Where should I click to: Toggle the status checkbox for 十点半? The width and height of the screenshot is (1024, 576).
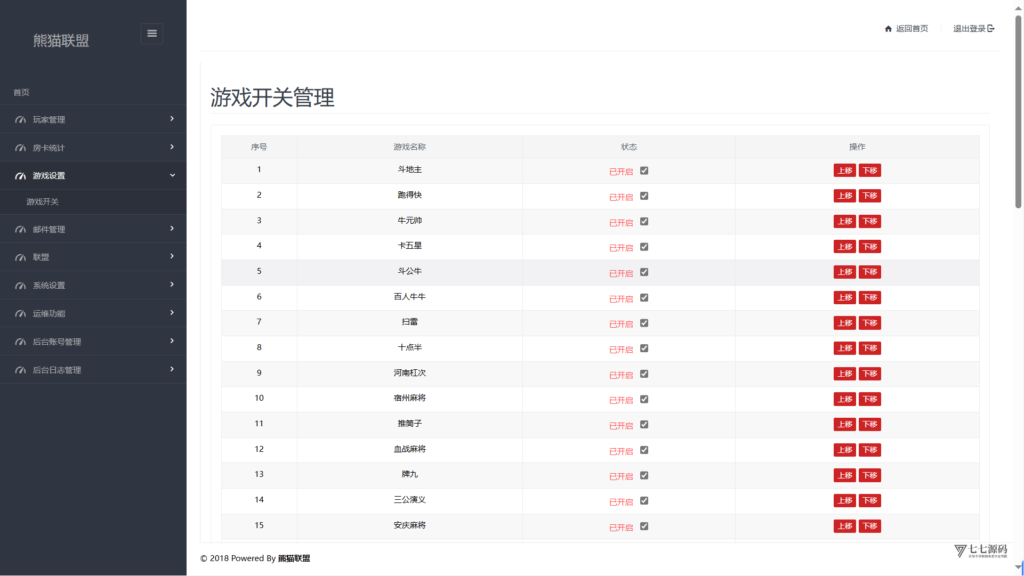tap(644, 349)
